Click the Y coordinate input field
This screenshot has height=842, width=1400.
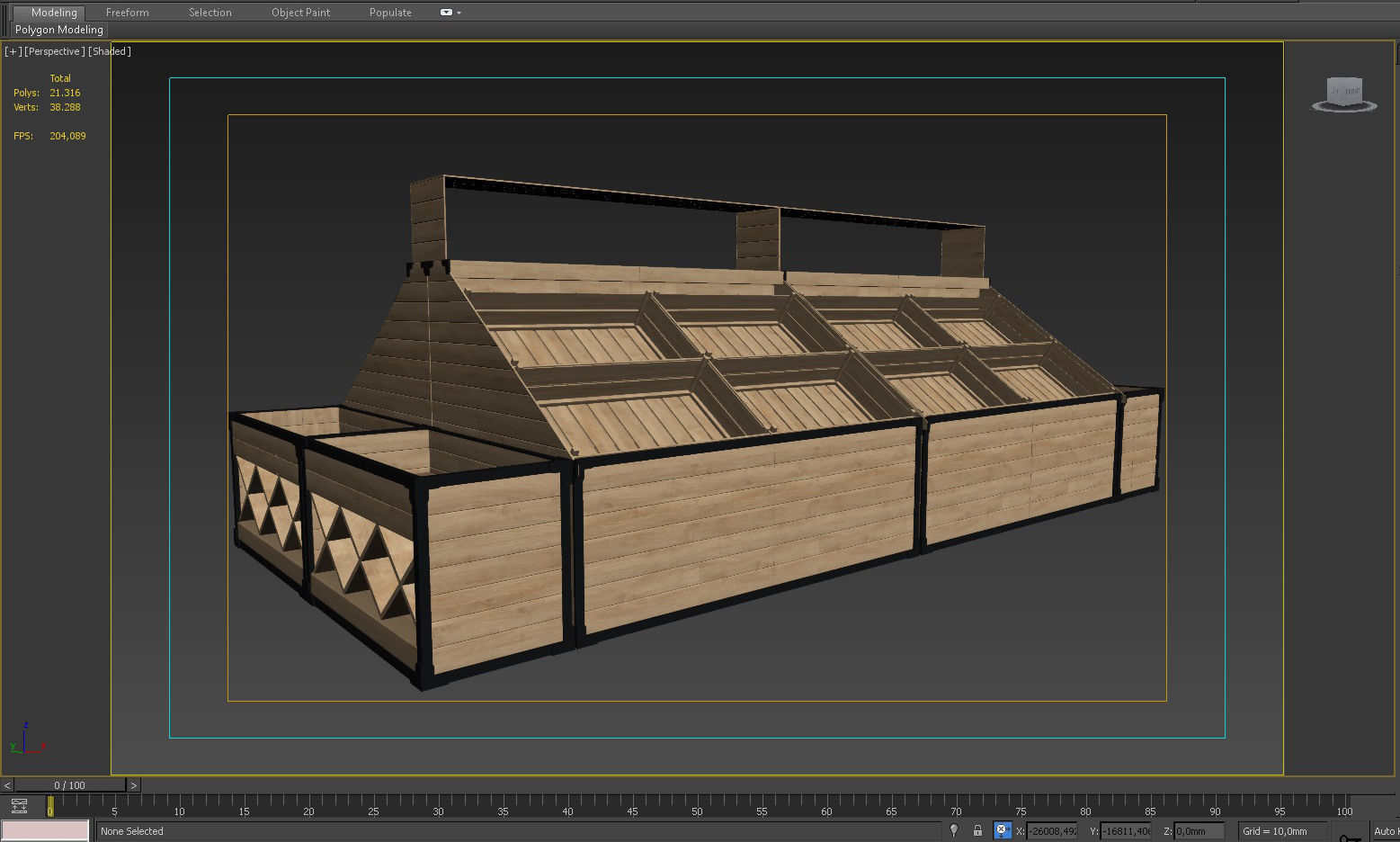[1126, 831]
